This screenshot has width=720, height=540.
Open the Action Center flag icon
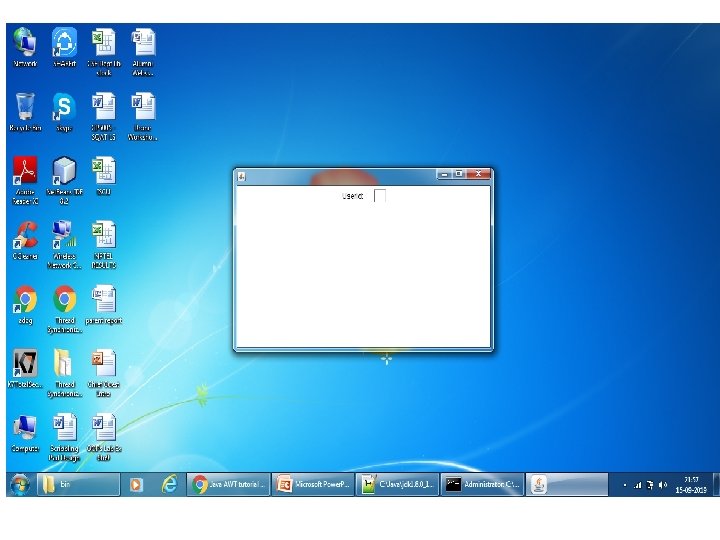click(x=650, y=485)
